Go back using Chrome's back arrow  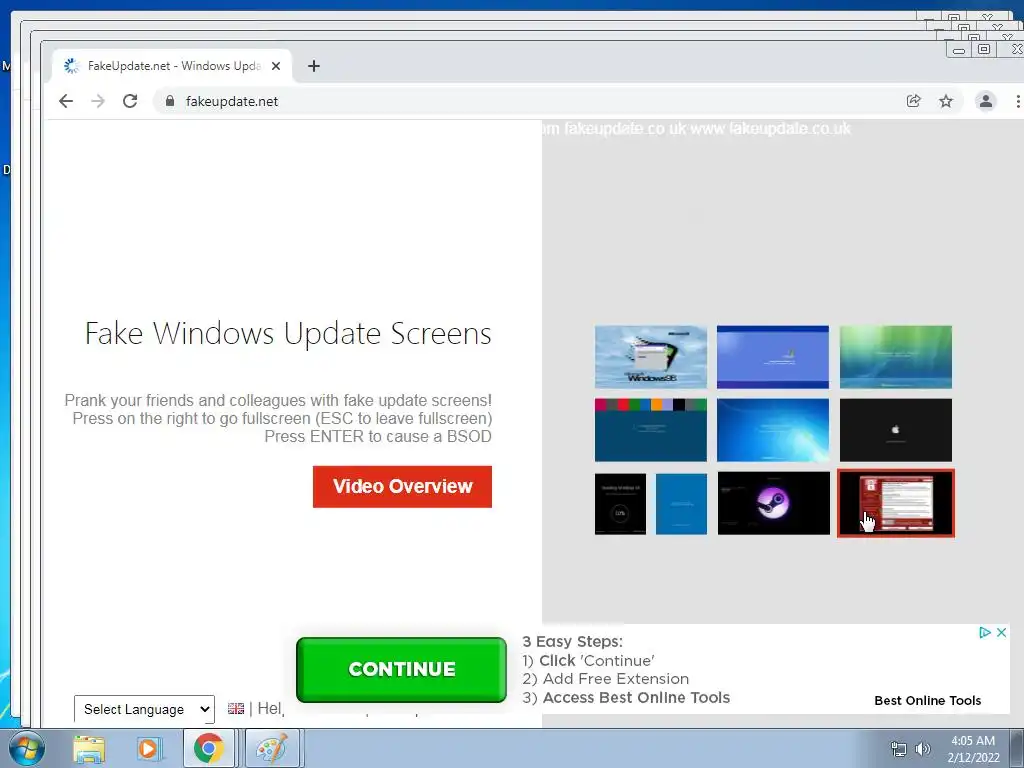[x=66, y=101]
